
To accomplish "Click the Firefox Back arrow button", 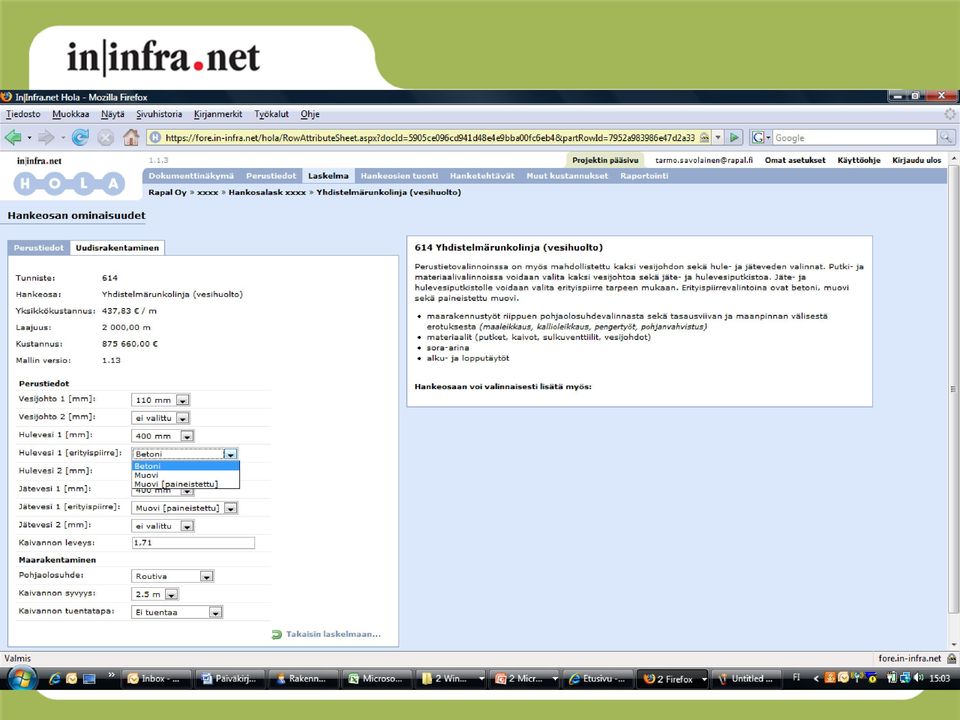I will click(13, 138).
